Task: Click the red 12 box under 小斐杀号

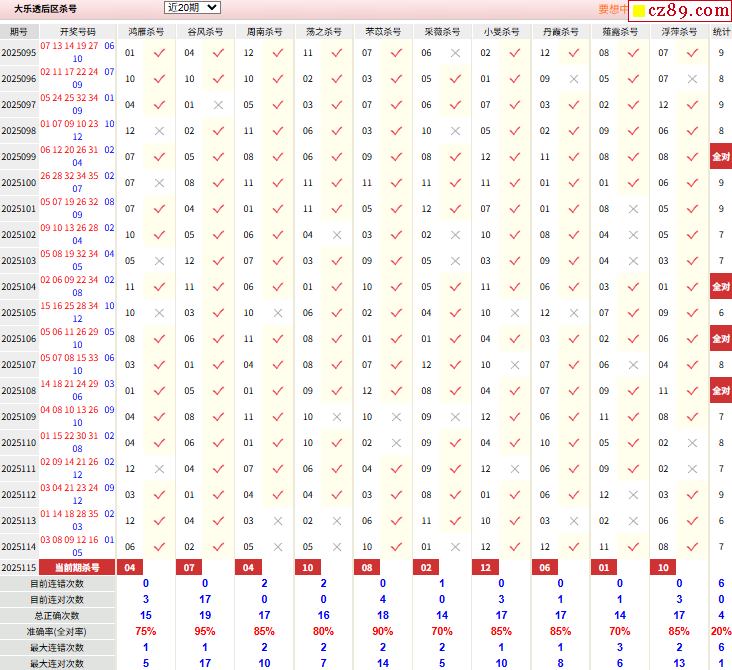Action: coord(486,567)
